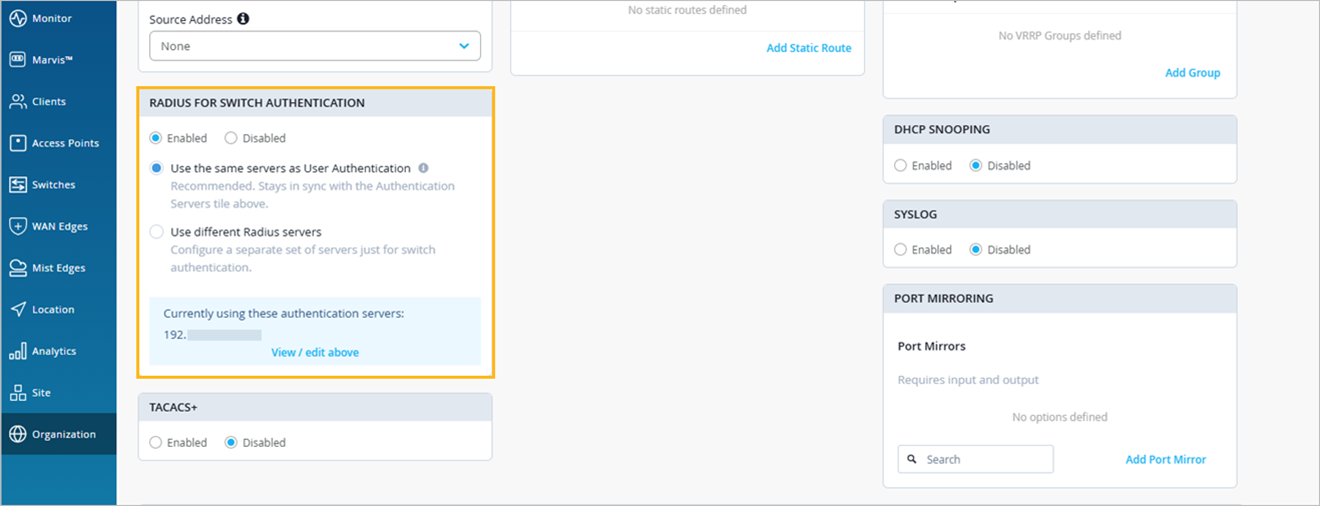Click 'Currently using these authentication servers' text
This screenshot has width=1320, height=506.
point(284,314)
